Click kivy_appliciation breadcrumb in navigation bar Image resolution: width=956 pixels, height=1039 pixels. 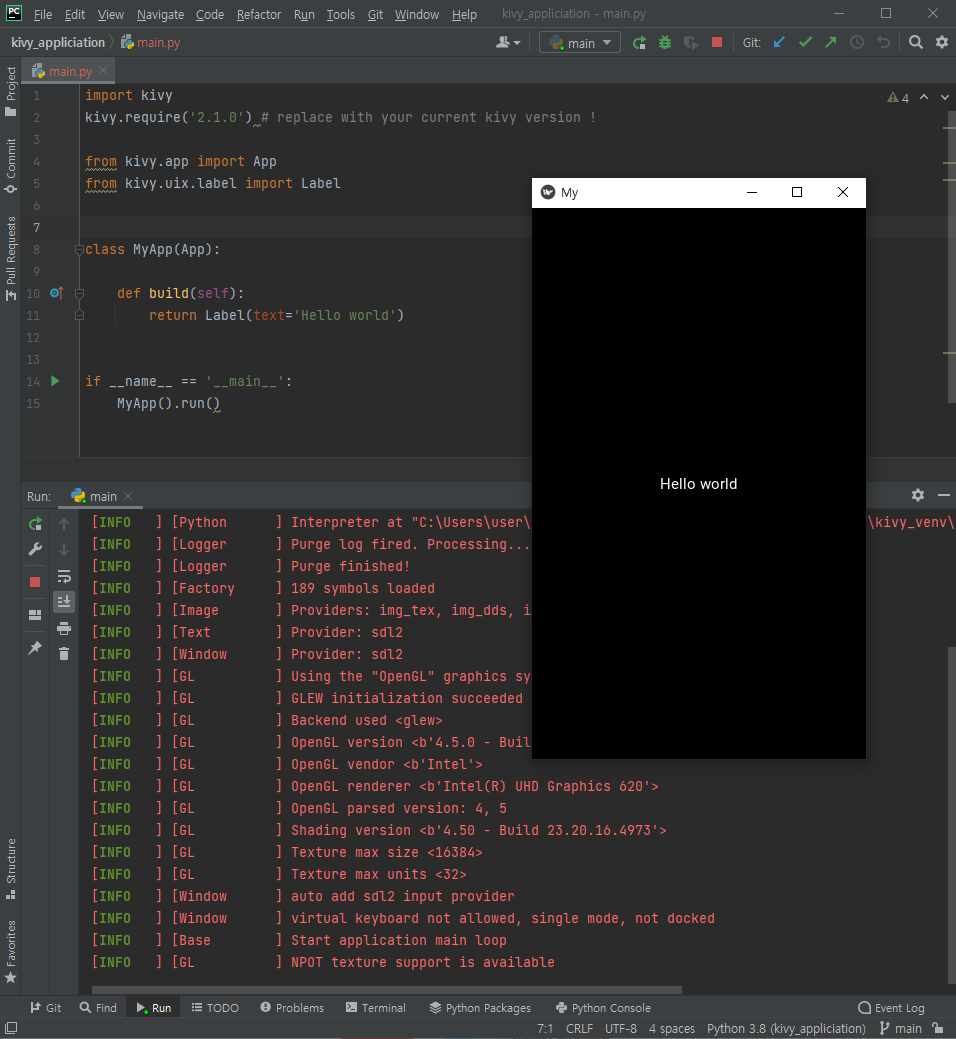[x=58, y=42]
